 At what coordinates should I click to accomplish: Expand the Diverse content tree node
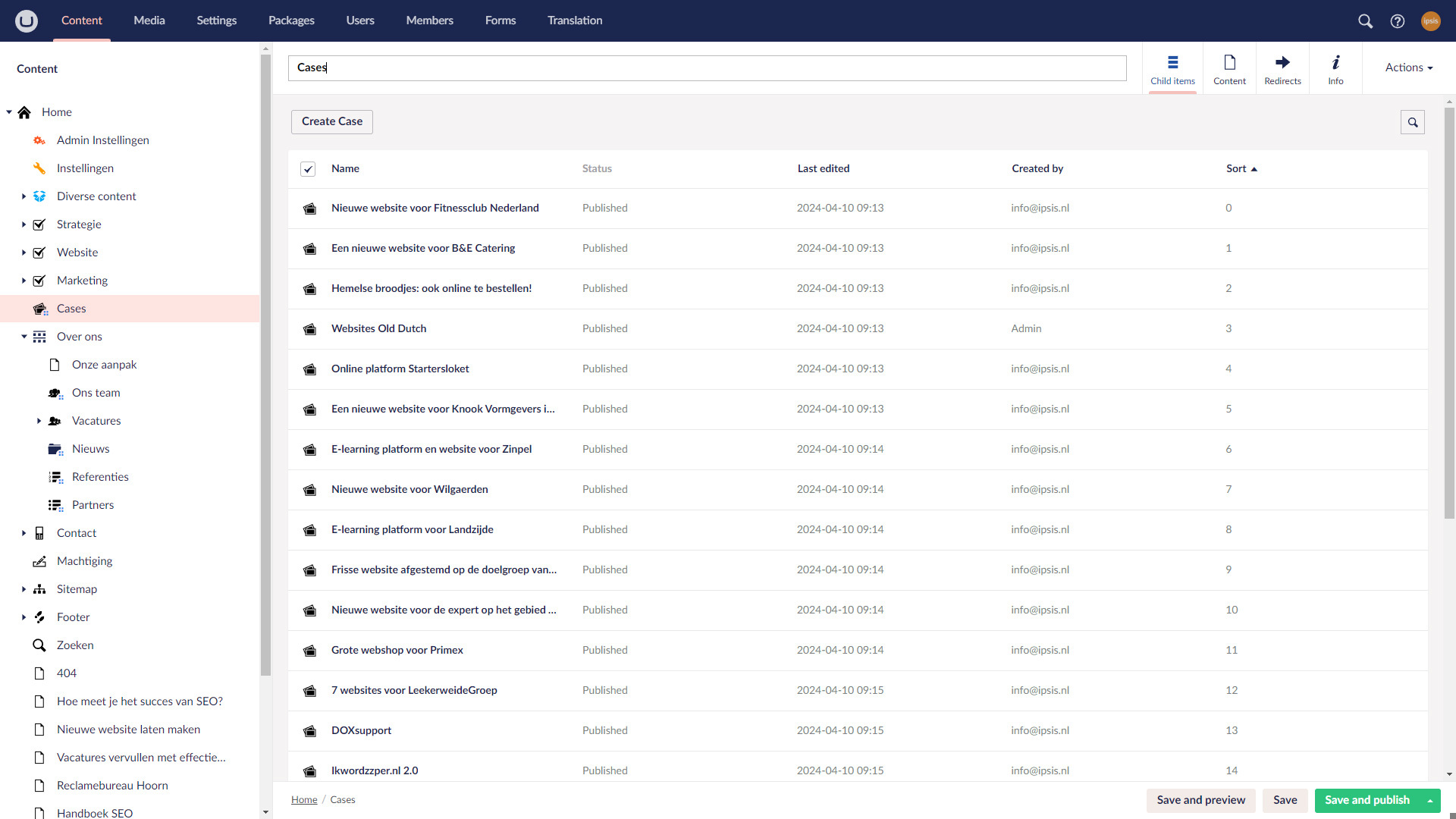point(24,196)
